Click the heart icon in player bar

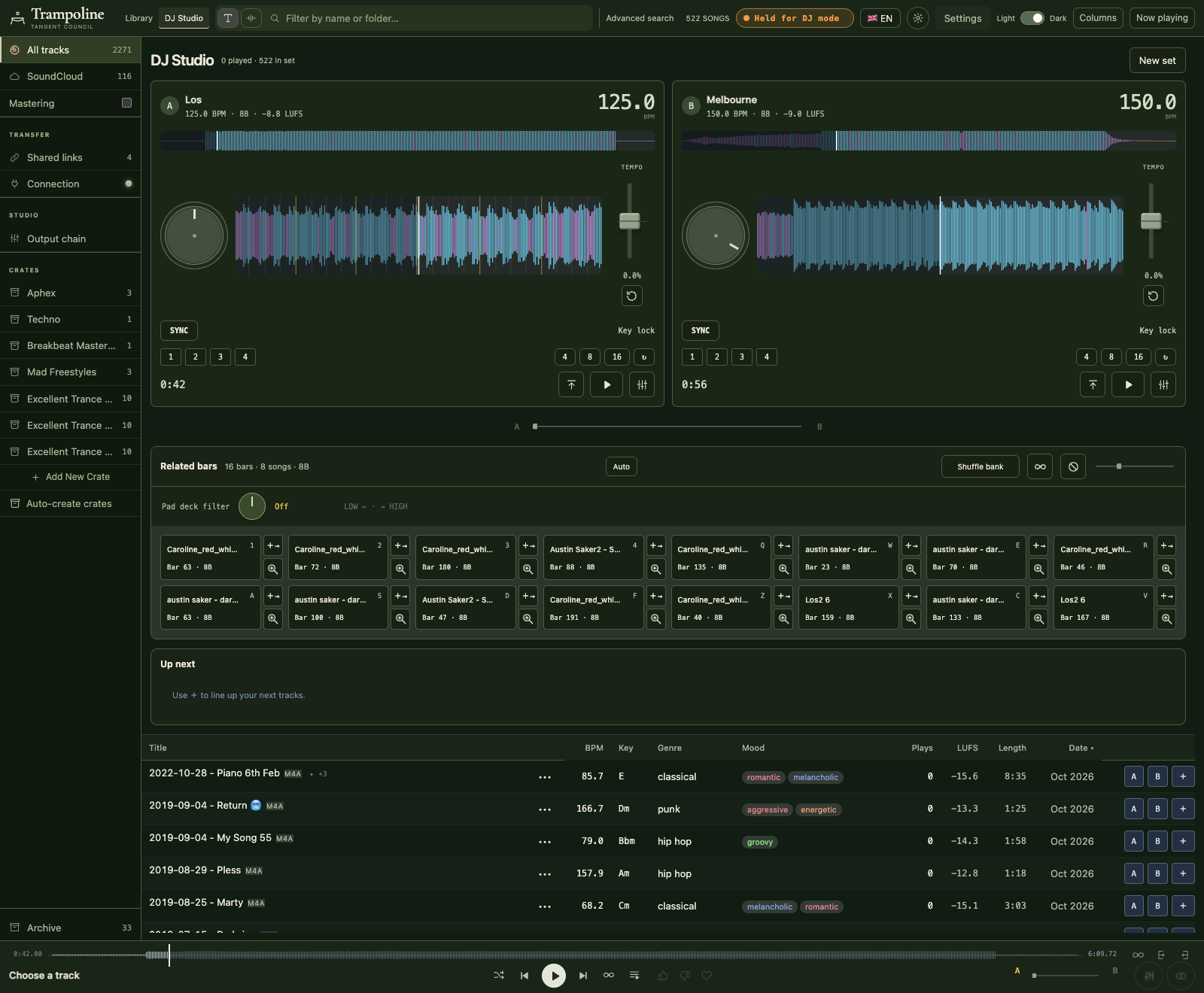click(x=707, y=976)
